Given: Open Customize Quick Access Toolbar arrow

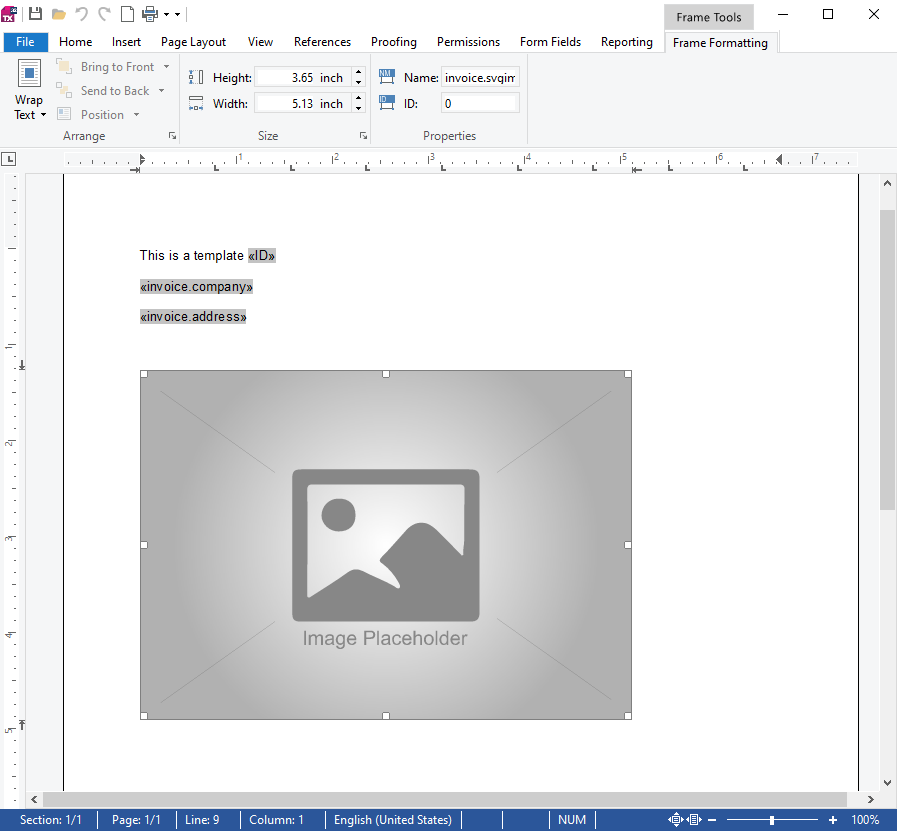Looking at the screenshot, I should 177,14.
